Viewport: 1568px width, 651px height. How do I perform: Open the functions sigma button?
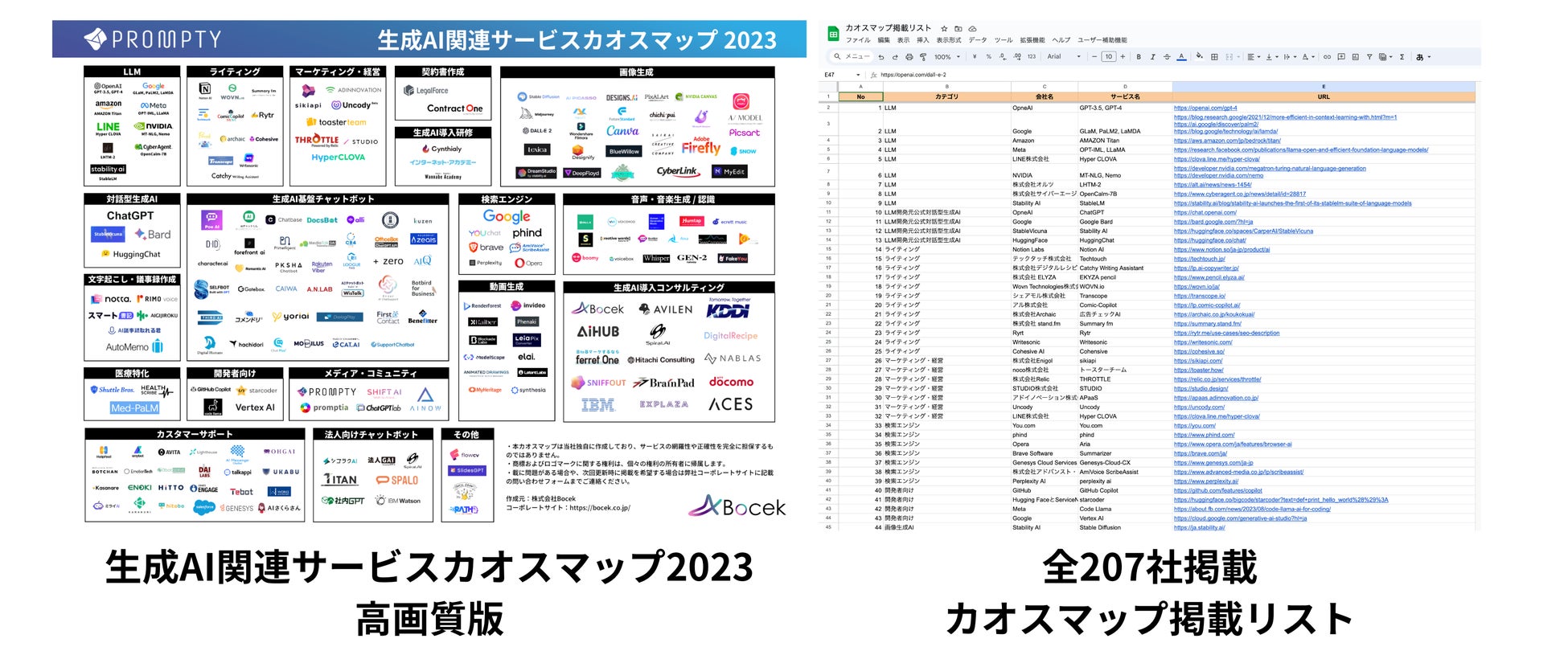coord(1402,57)
